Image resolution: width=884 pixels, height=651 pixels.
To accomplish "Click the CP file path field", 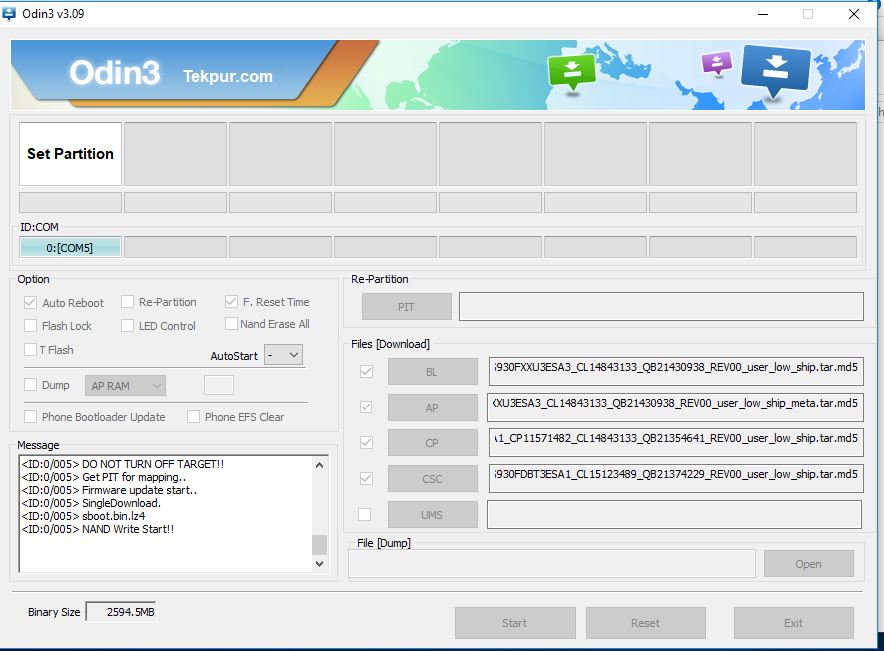I will (676, 442).
